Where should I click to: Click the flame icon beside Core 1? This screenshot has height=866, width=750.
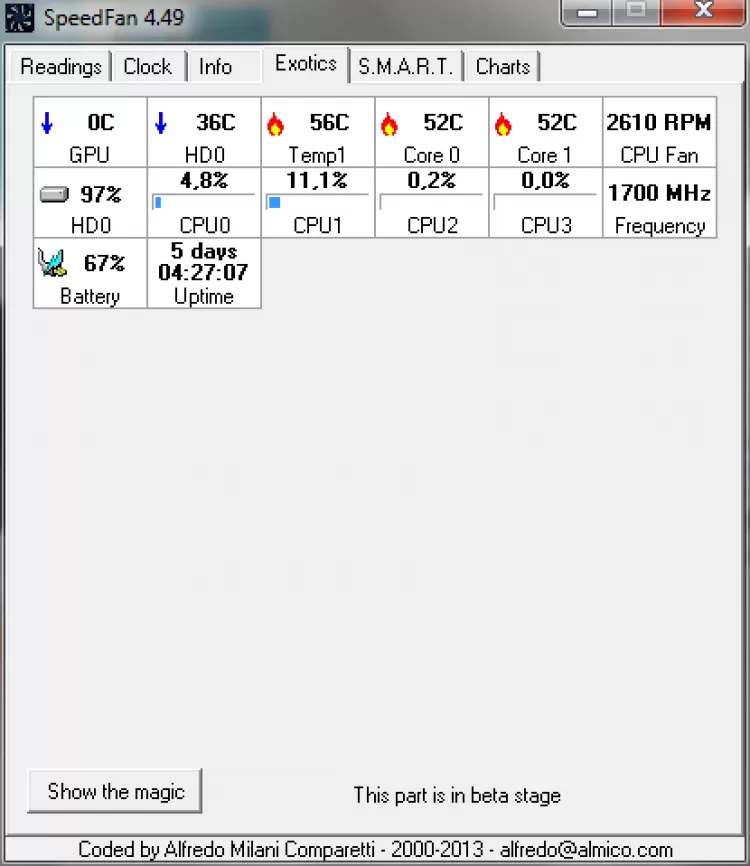pyautogui.click(x=503, y=124)
